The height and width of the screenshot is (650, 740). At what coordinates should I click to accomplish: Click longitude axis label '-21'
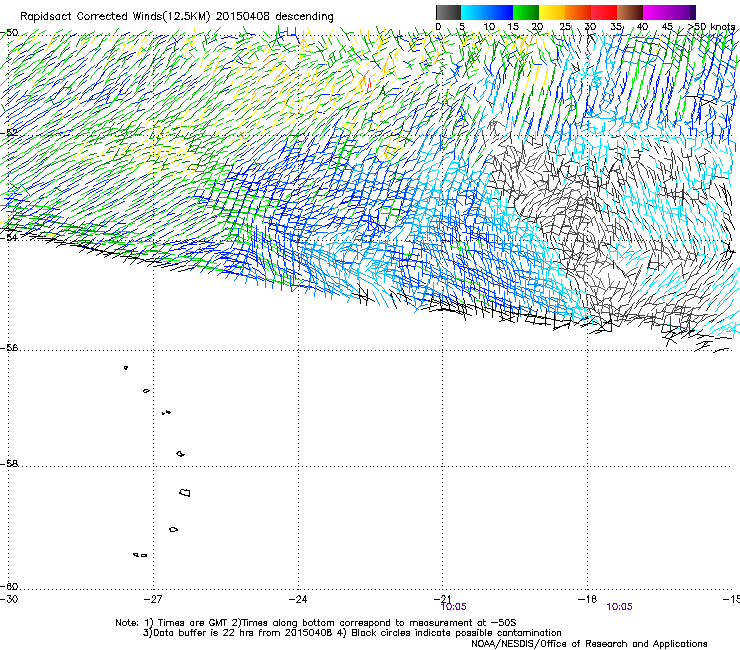tap(442, 599)
